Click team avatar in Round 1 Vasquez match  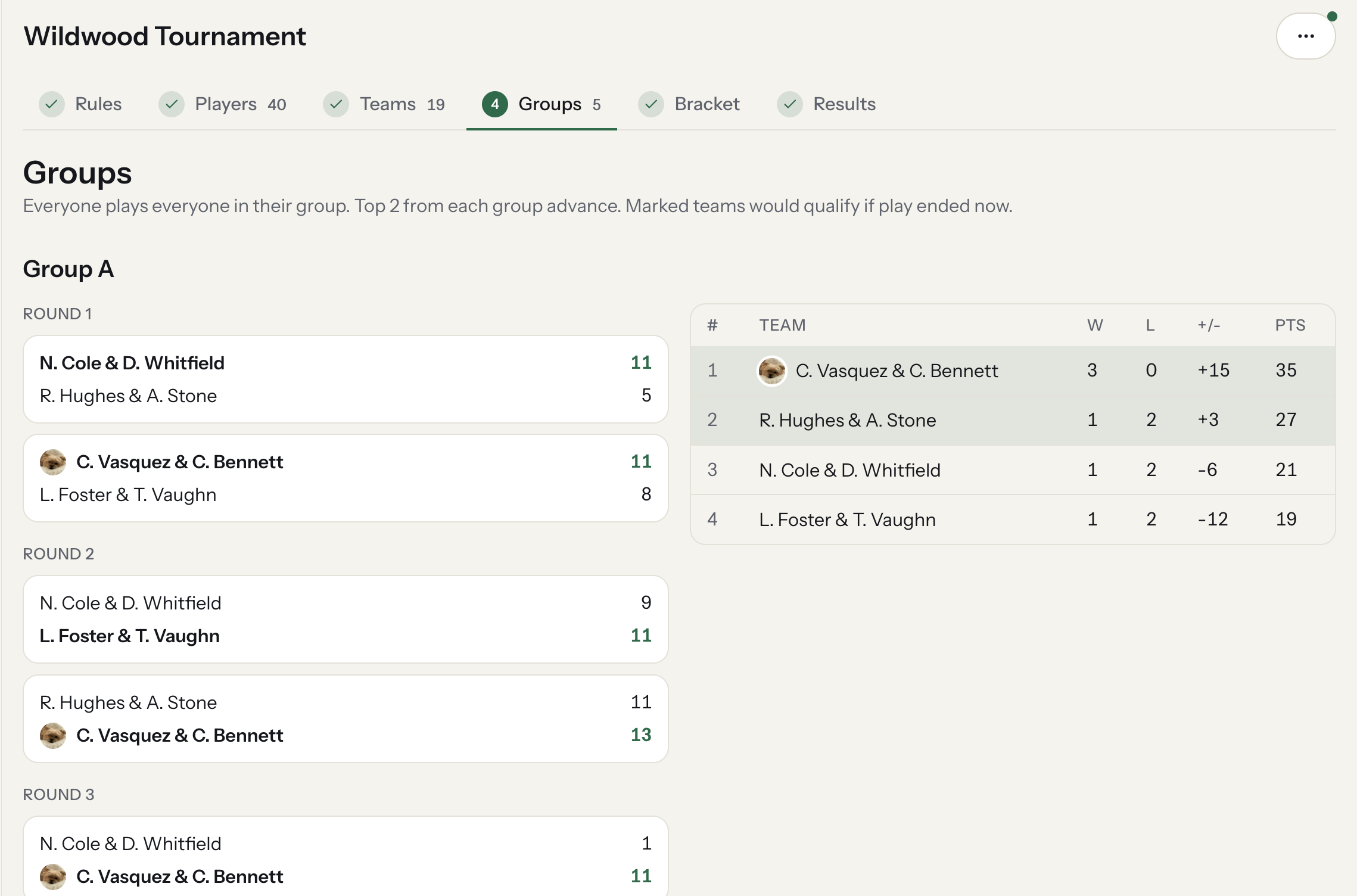tap(53, 462)
